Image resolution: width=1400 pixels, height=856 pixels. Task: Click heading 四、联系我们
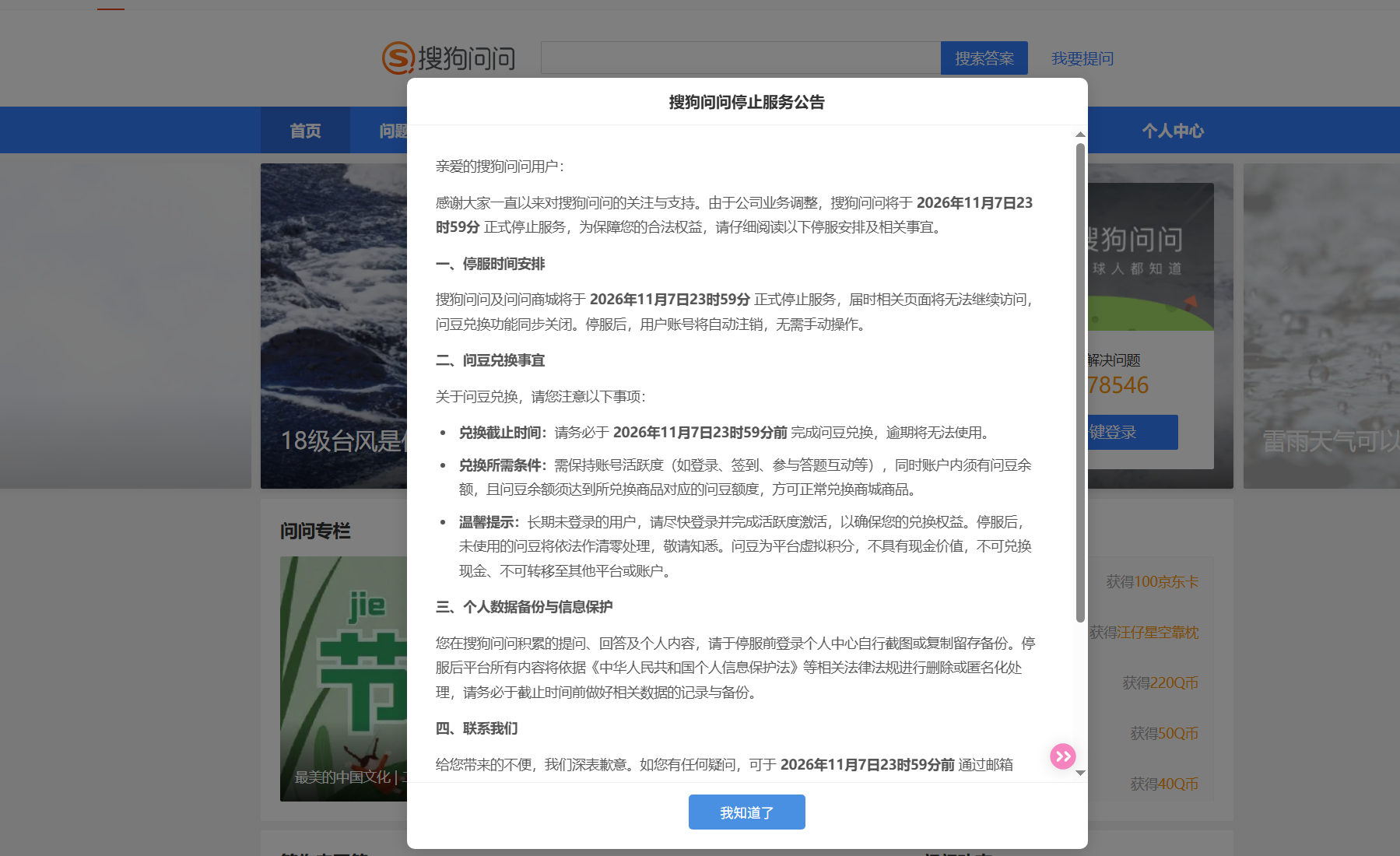[x=476, y=728]
